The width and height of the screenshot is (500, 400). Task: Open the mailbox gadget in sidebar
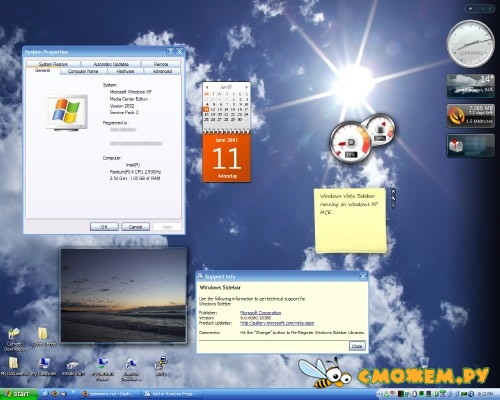tap(470, 145)
